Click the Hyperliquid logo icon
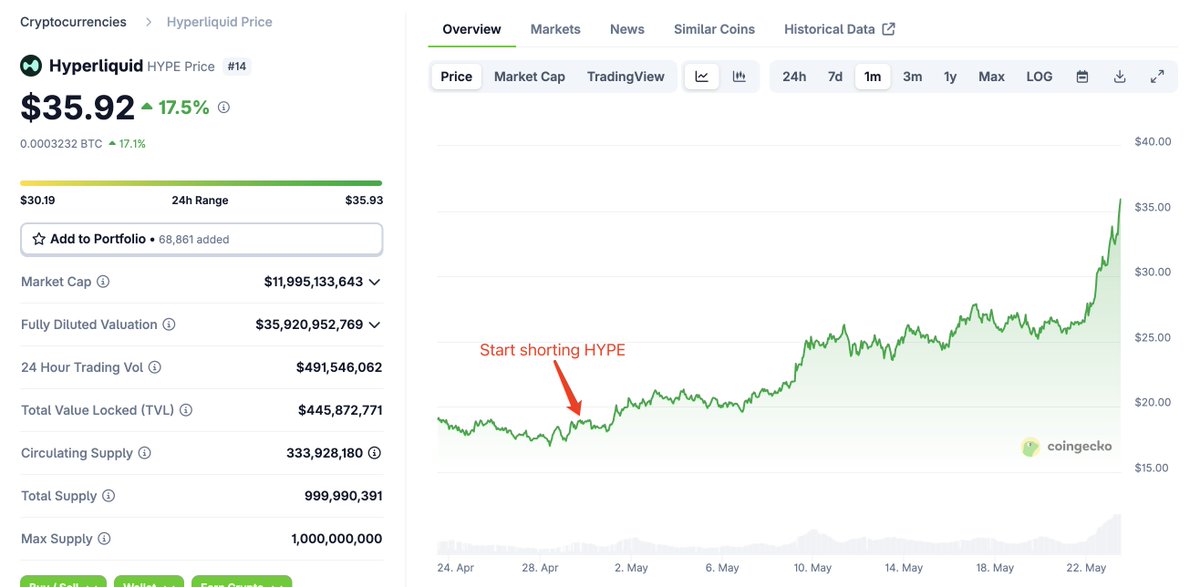This screenshot has width=1200, height=587. point(31,66)
